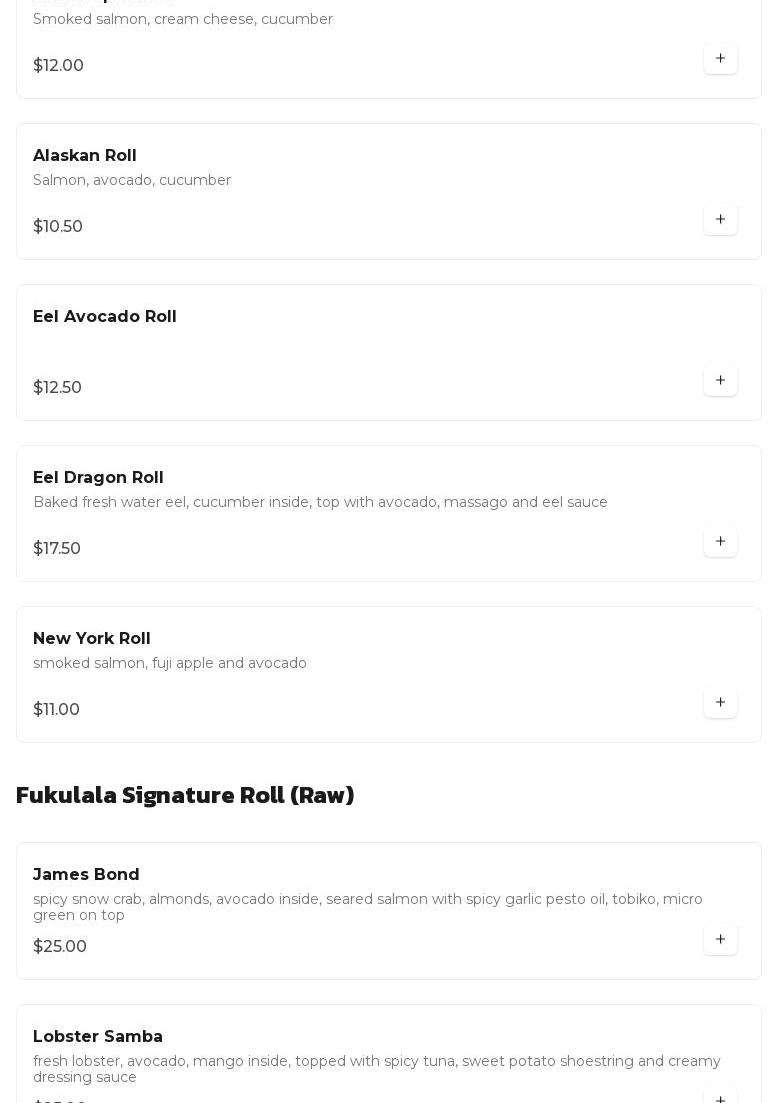Click the Eel Dragon Roll description text

320,502
